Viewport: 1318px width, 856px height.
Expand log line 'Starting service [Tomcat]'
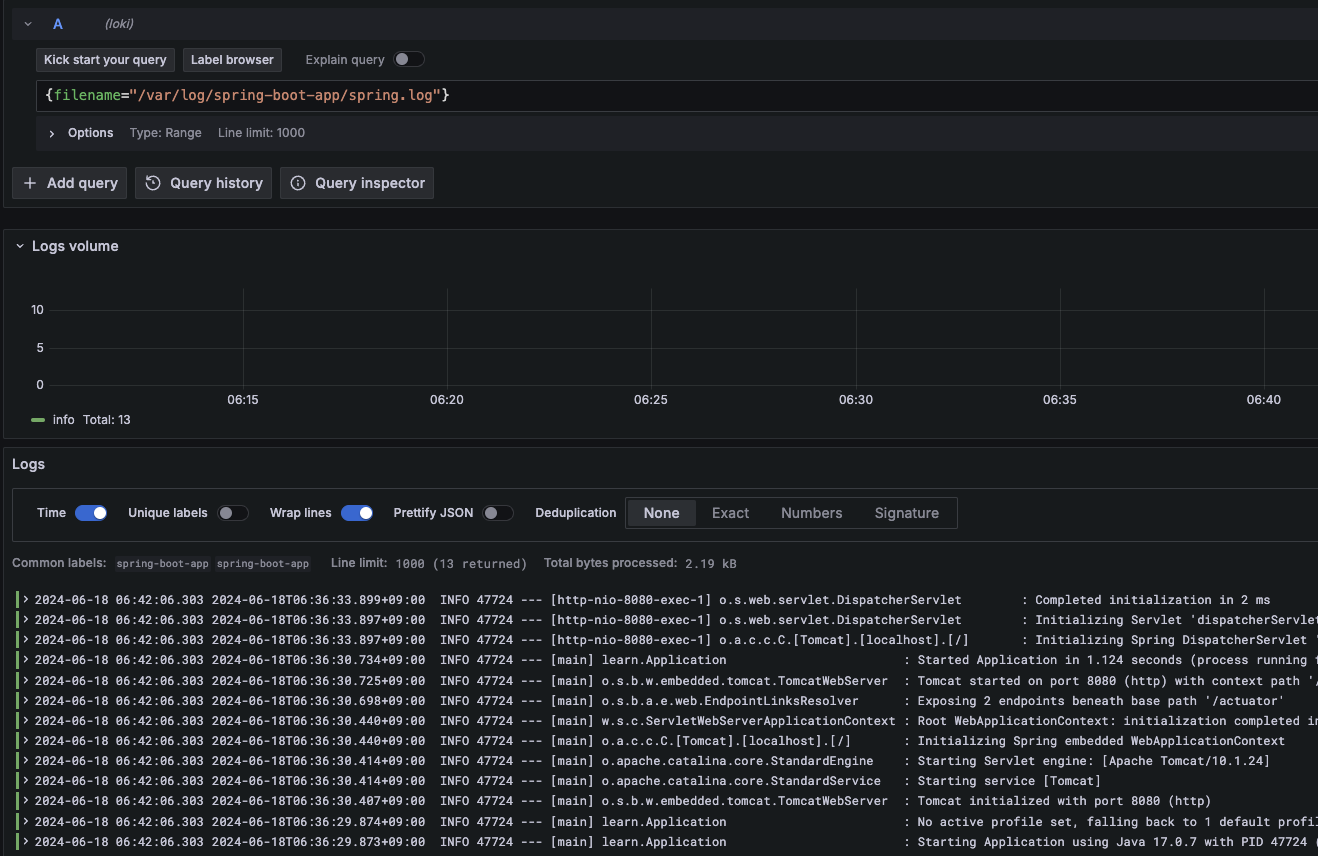[26, 781]
